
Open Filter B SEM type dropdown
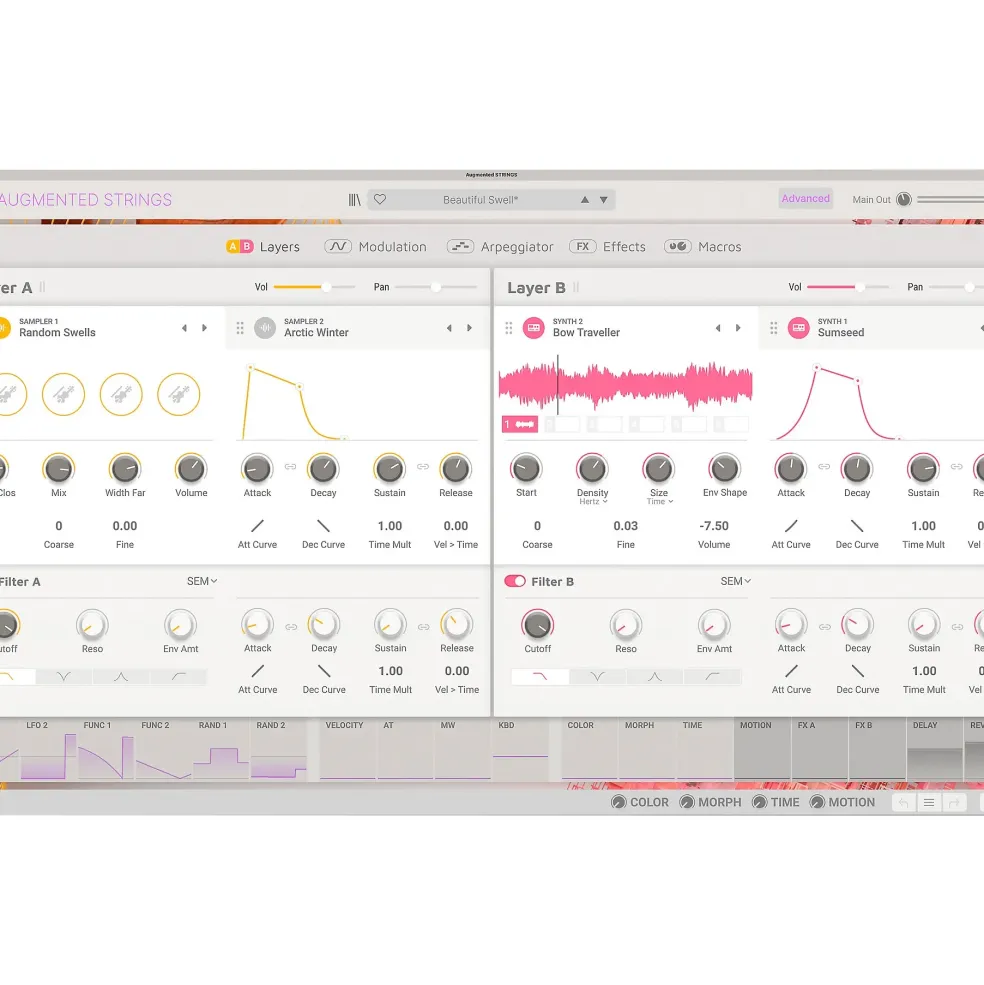[735, 581]
